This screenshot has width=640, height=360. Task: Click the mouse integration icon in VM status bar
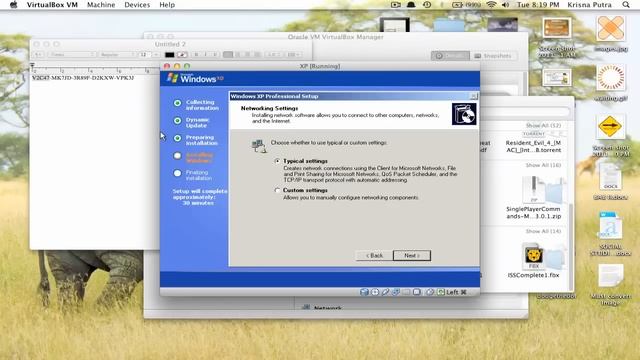(x=429, y=292)
